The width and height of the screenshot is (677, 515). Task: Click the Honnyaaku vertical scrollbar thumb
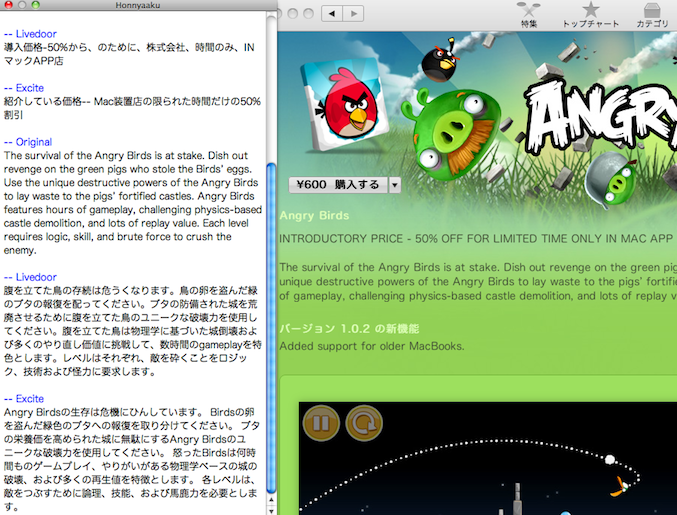click(271, 328)
